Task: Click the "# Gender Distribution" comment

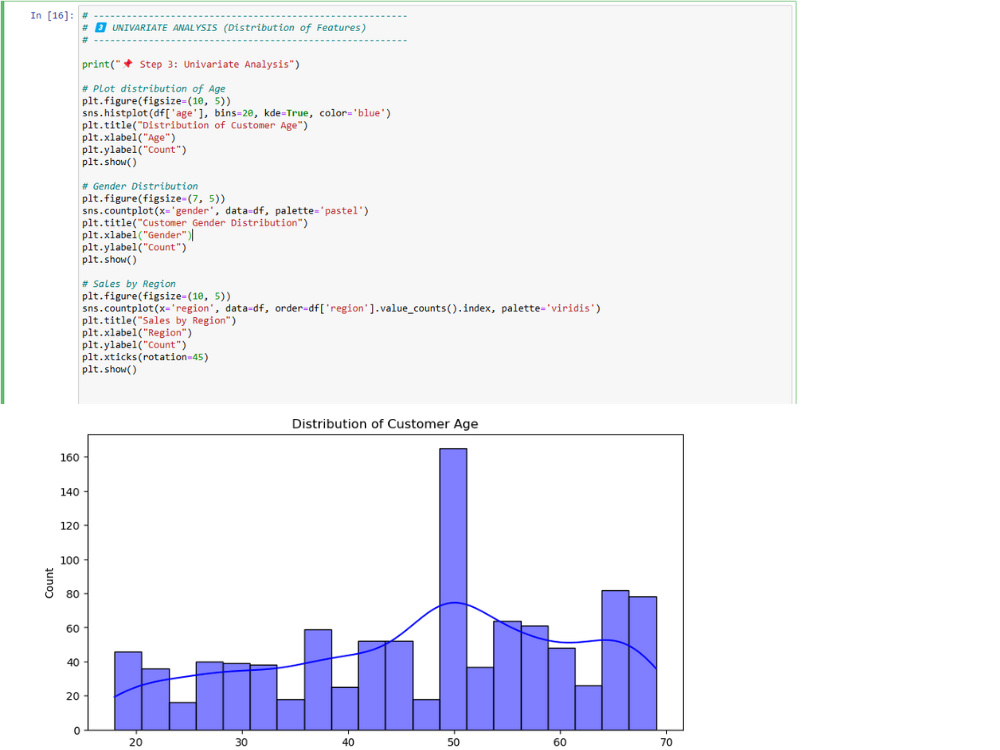Action: (x=140, y=186)
